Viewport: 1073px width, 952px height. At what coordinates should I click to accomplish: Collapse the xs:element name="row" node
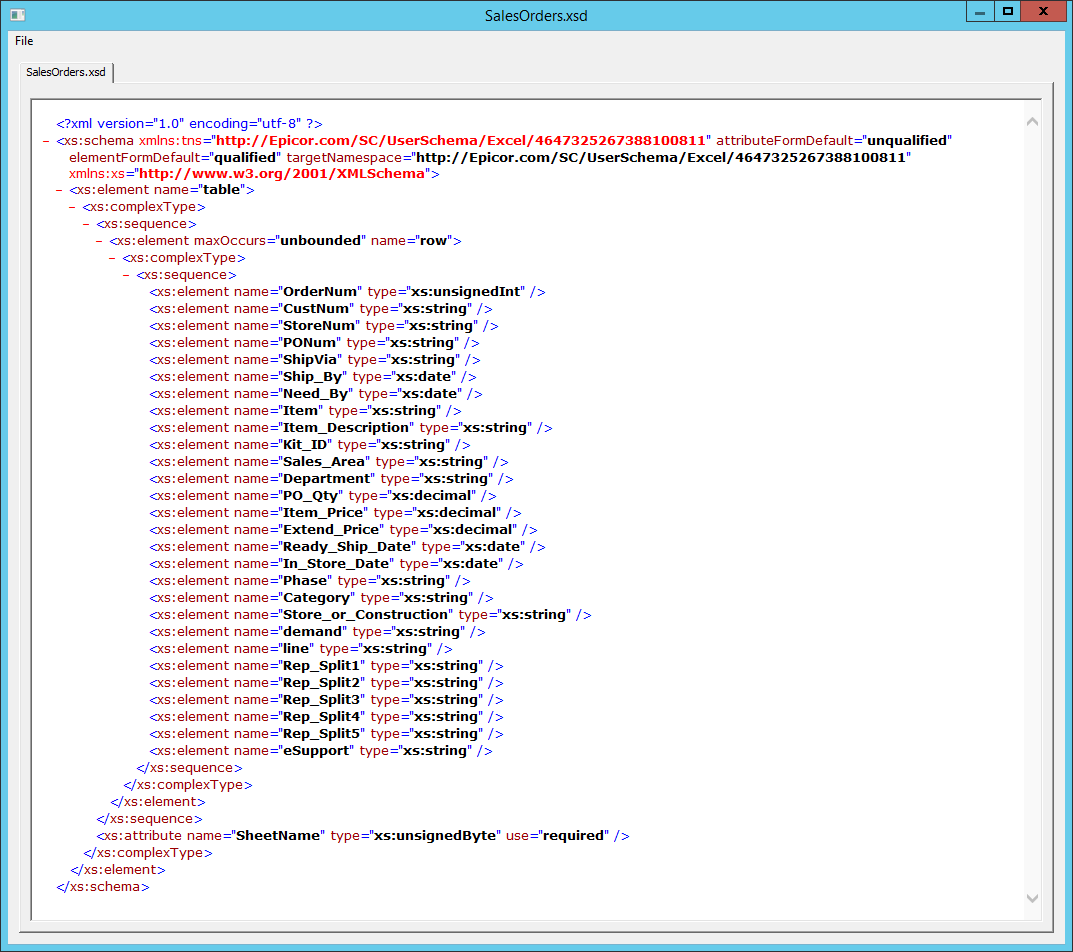point(100,241)
